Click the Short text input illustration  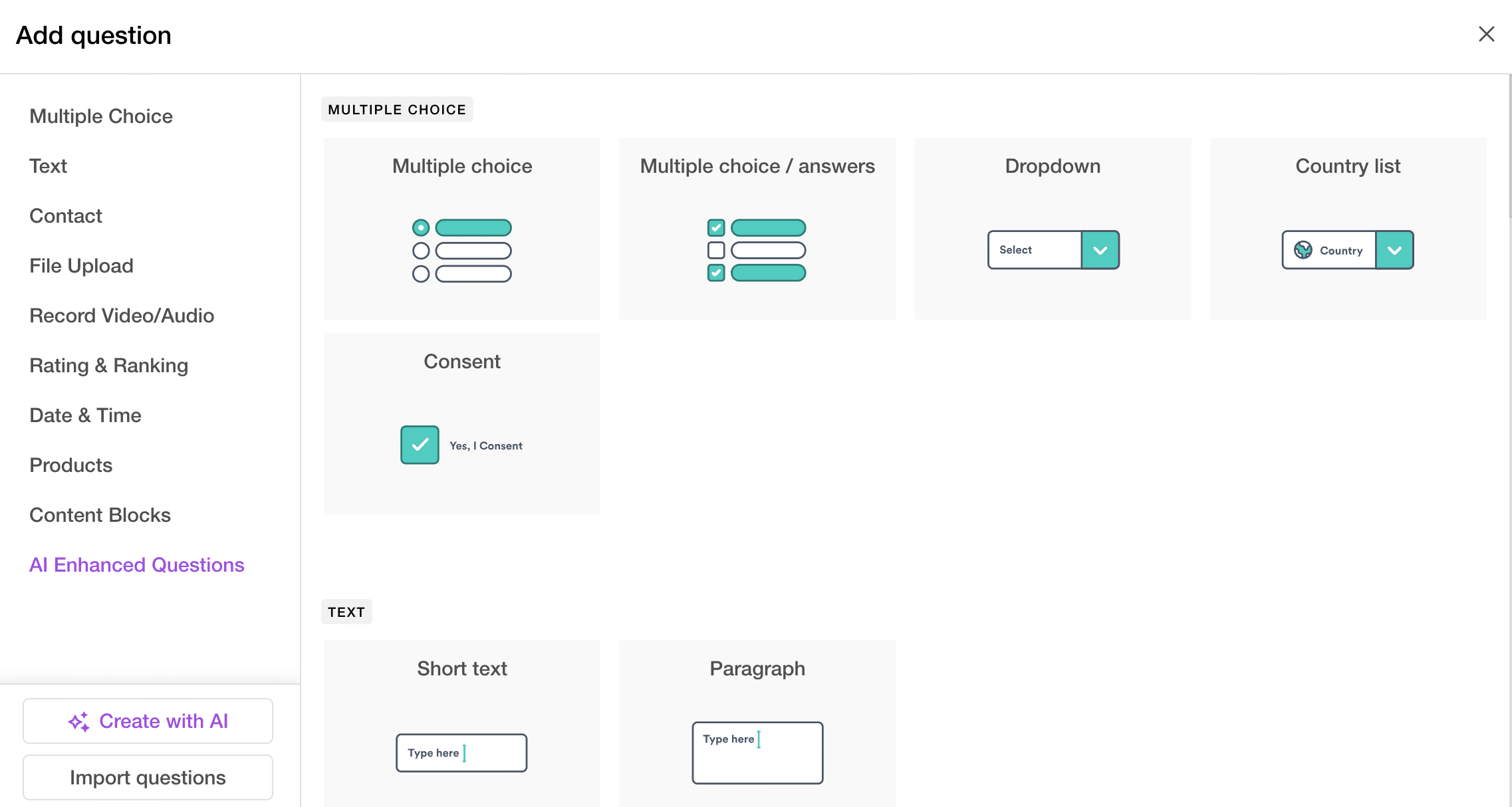click(x=461, y=752)
